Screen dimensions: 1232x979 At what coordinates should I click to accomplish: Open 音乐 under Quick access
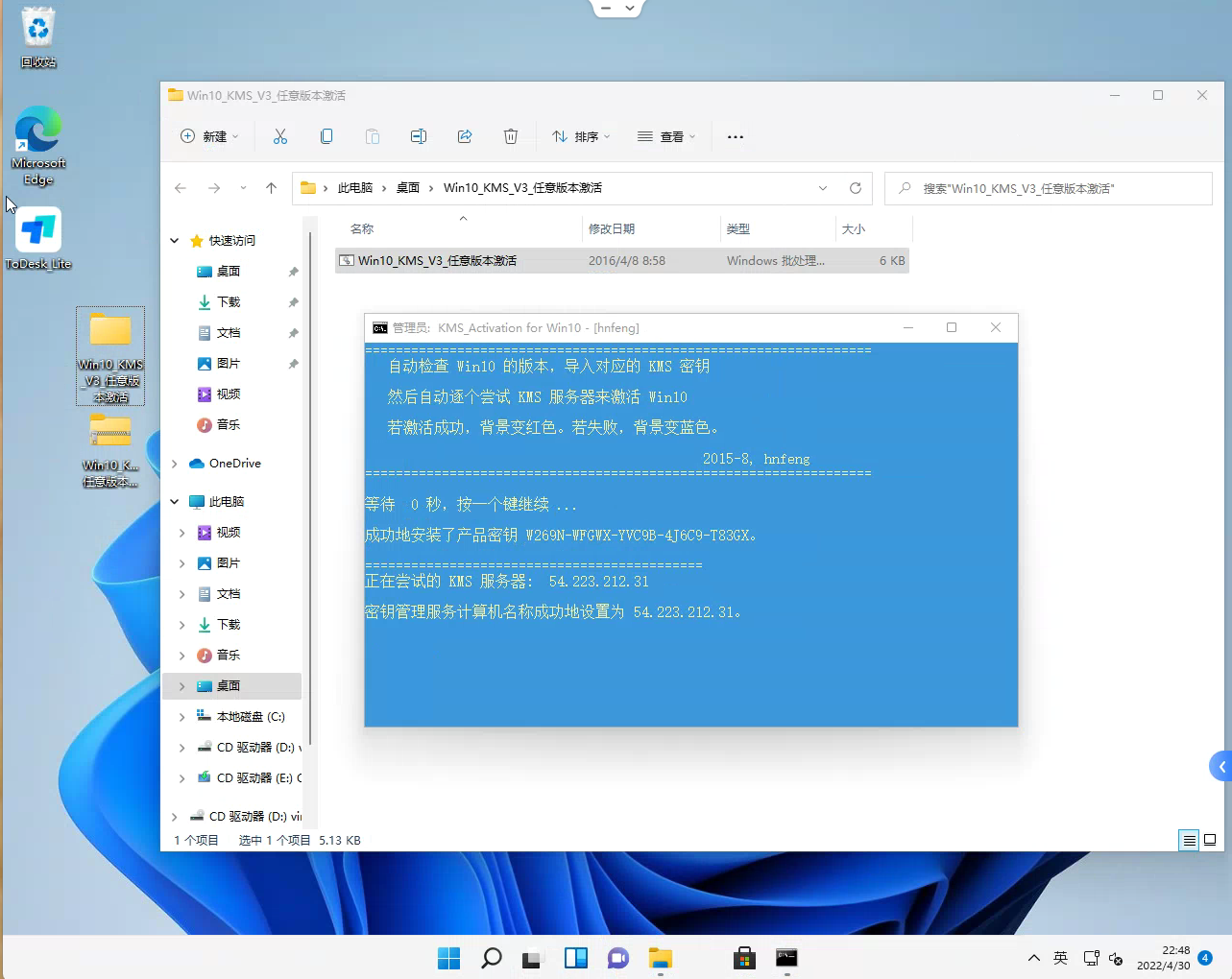(229, 425)
